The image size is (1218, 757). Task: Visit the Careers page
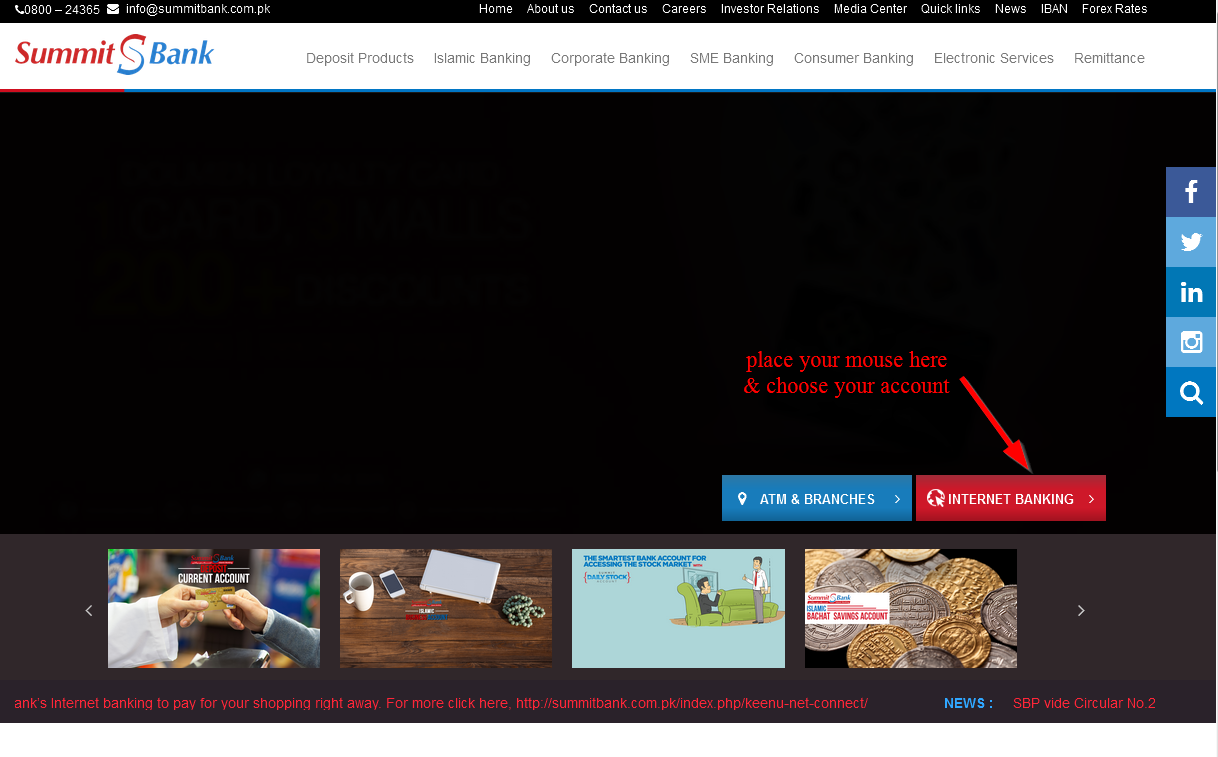[684, 9]
